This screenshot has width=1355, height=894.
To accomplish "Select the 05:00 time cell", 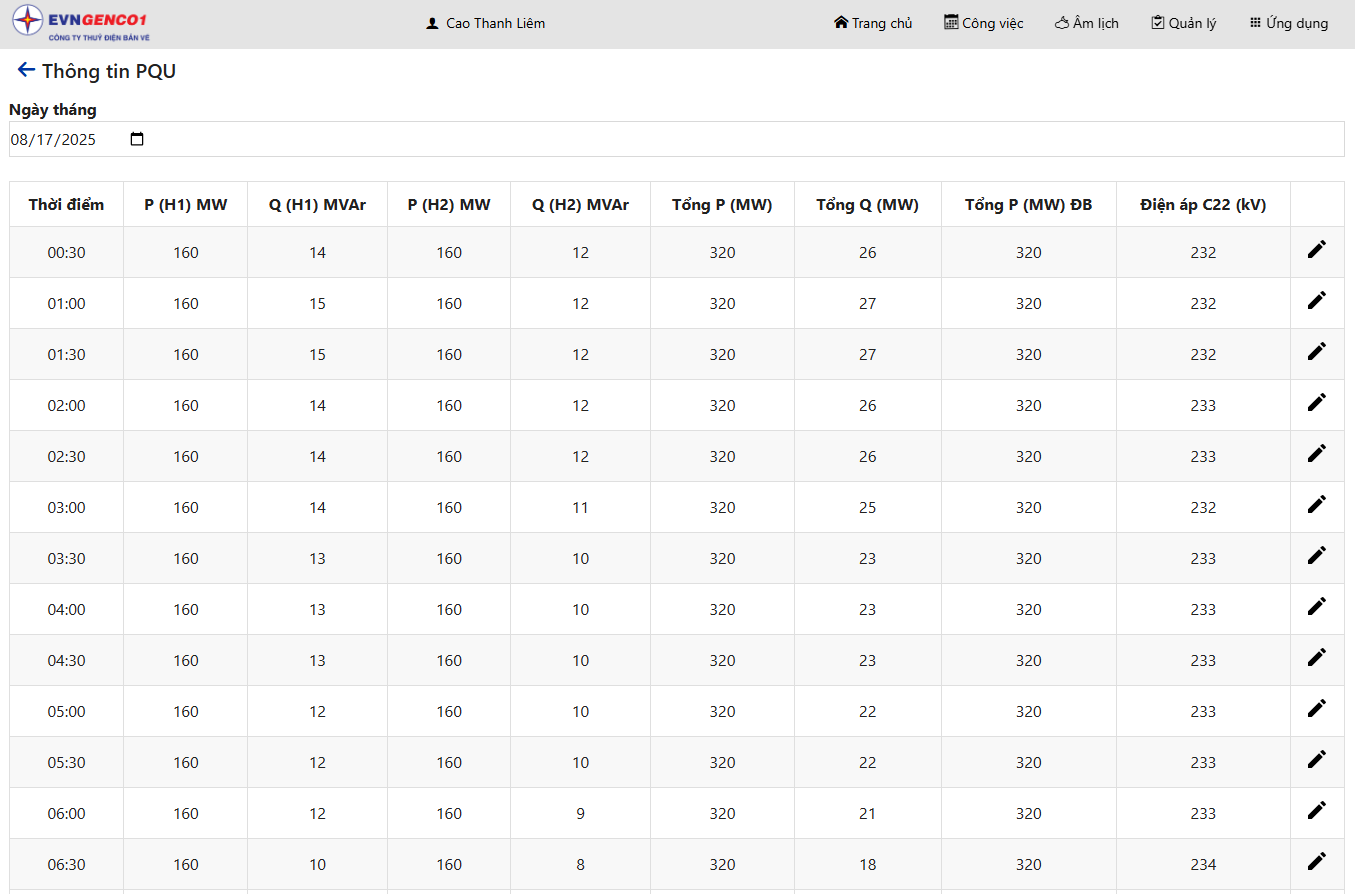I will (x=66, y=712).
